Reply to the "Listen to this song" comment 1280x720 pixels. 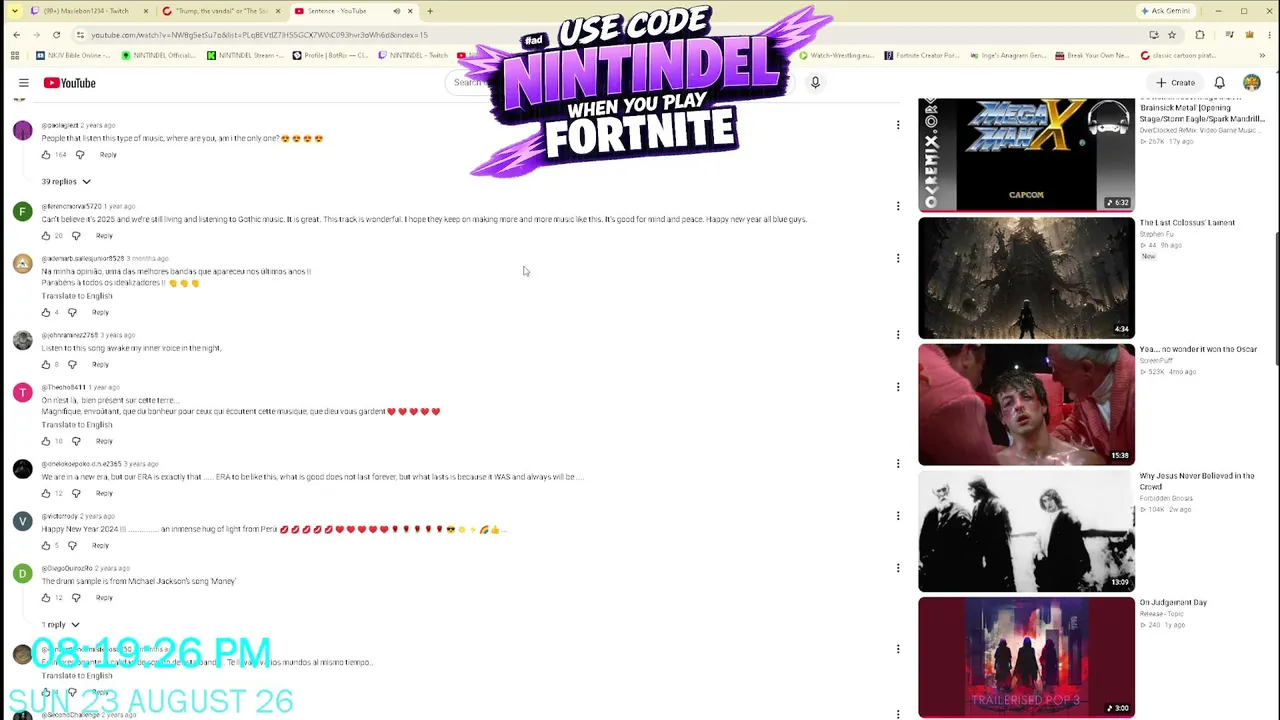pos(100,364)
